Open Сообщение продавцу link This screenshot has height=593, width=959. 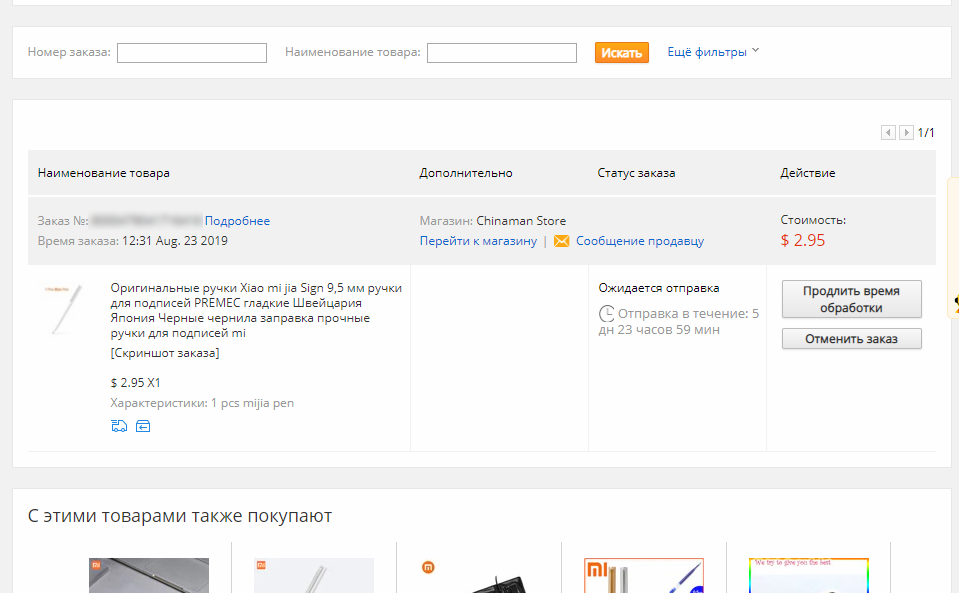640,241
